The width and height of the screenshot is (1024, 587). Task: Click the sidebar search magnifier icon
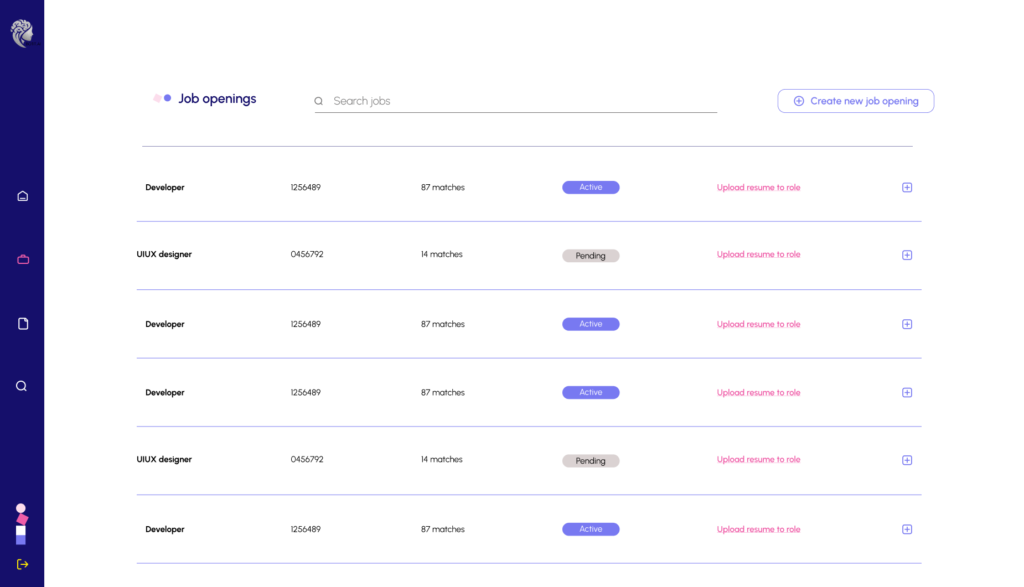21,386
